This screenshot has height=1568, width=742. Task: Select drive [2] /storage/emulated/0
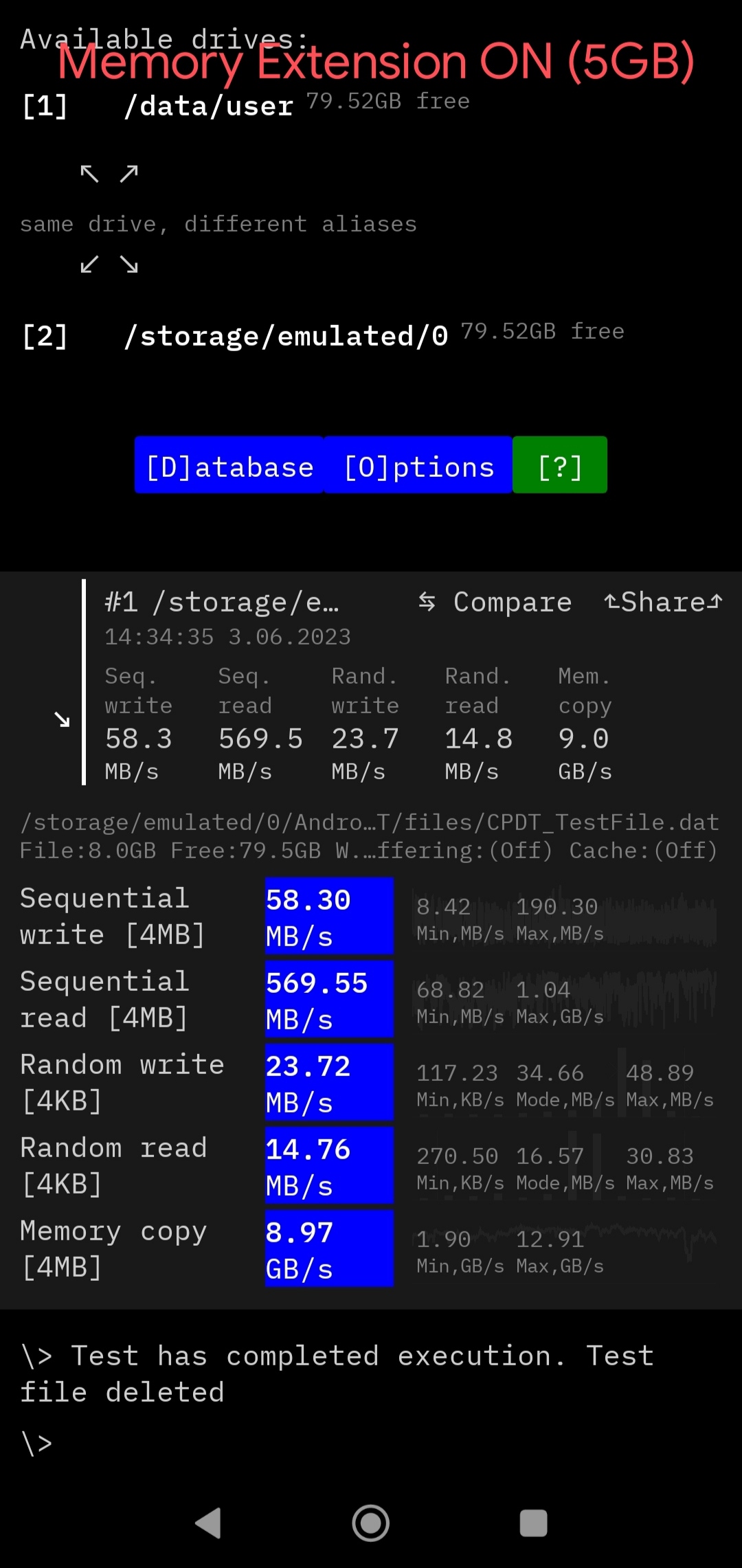(322, 335)
